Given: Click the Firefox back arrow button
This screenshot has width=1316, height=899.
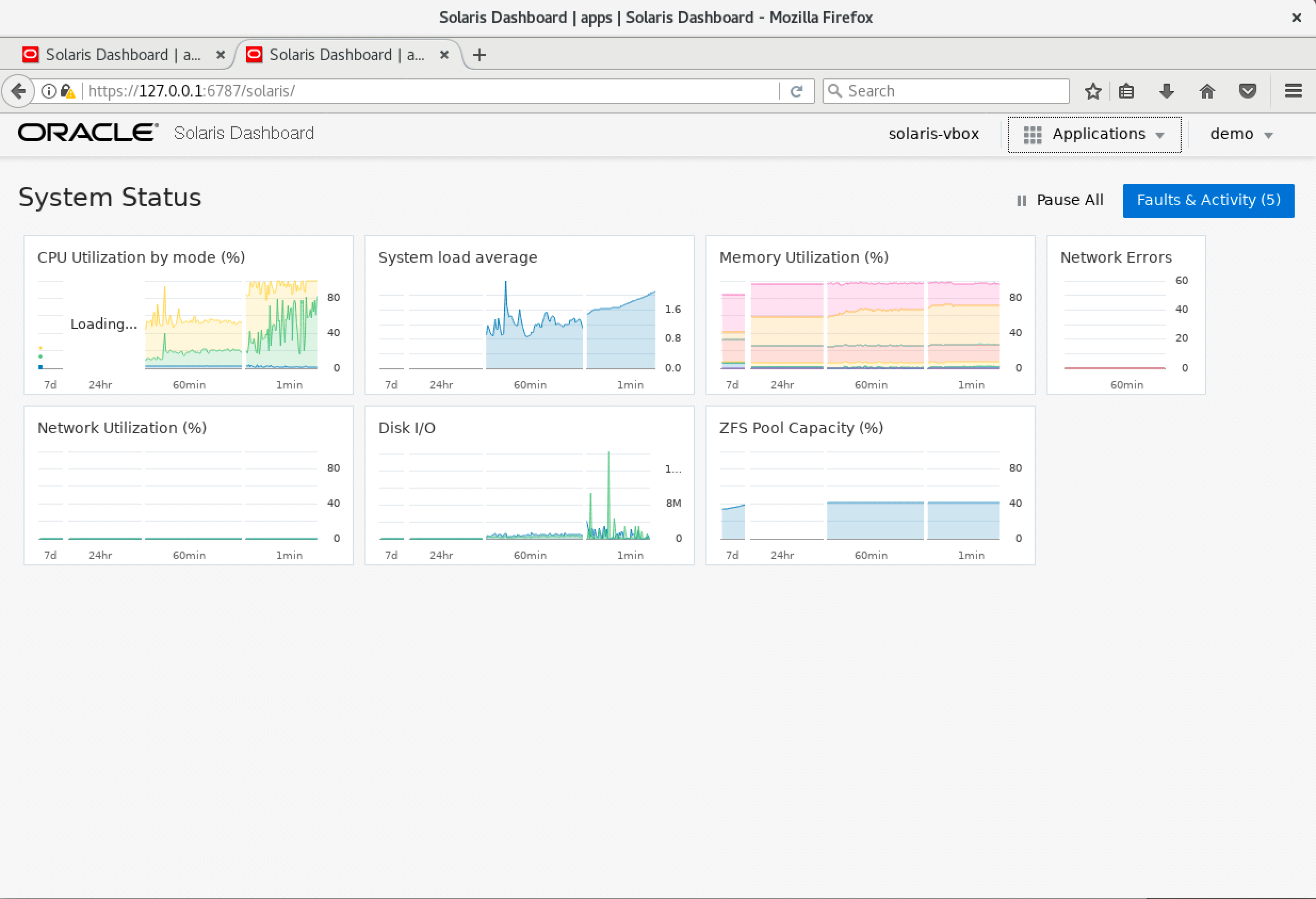Looking at the screenshot, I should [x=19, y=91].
